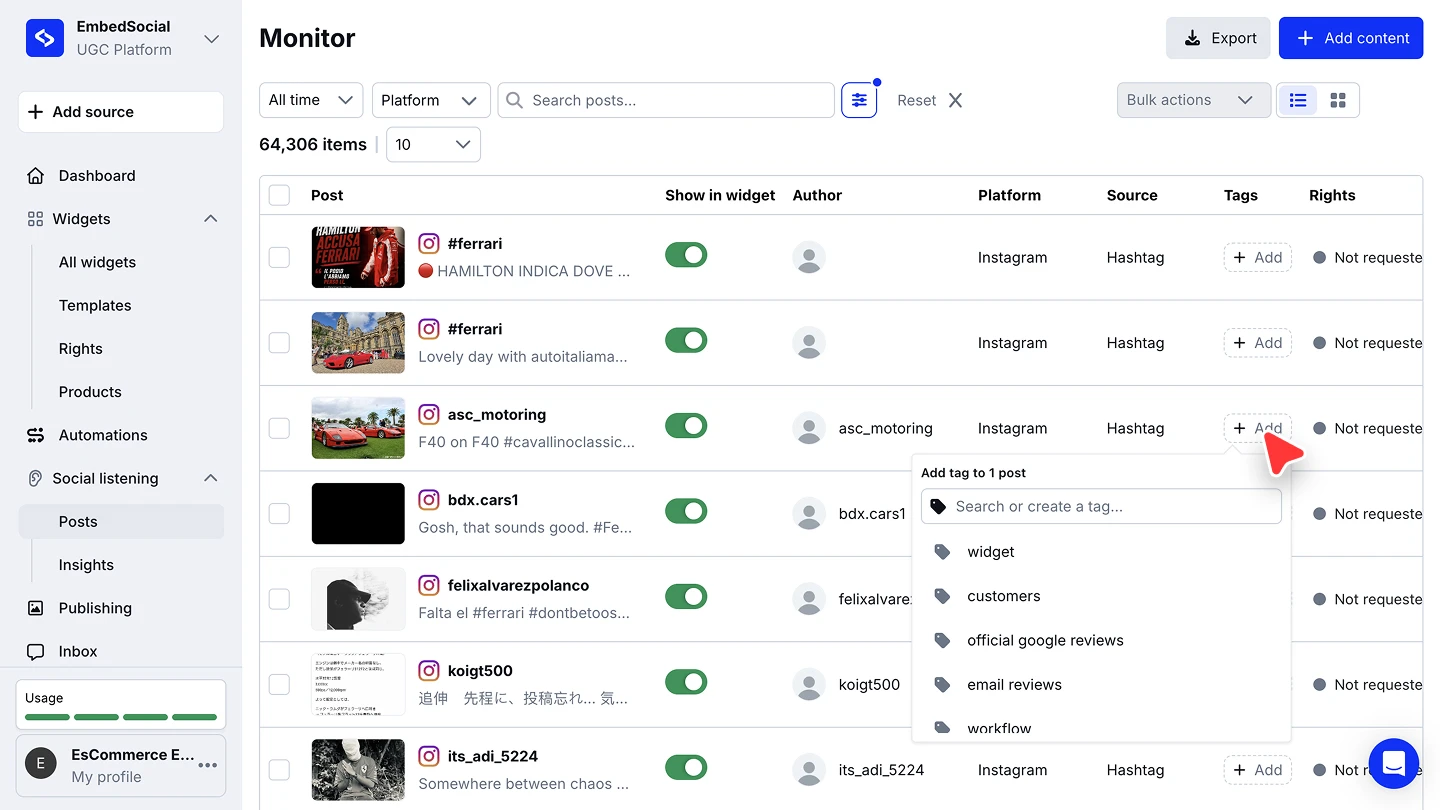Click the Instagram icon on bdx.cars1 row
The image size is (1440, 810).
point(429,500)
